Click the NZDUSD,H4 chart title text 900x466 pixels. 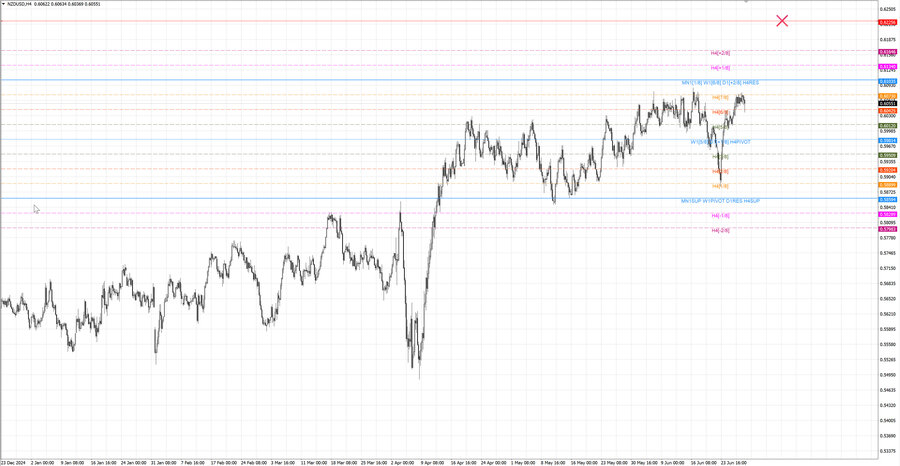tap(20, 3)
